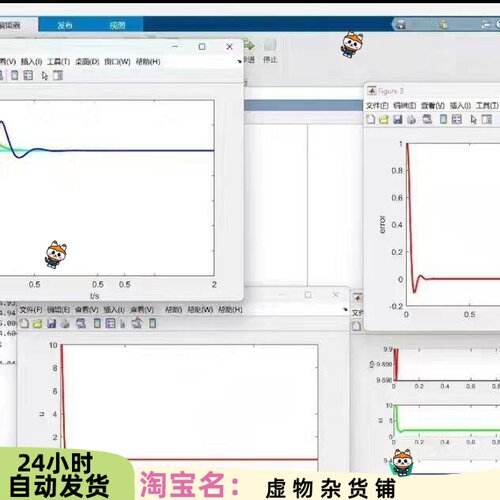This screenshot has height=500, width=500.
Task: Click dock arrow in bottom figure menu bar
Action: (x=345, y=309)
